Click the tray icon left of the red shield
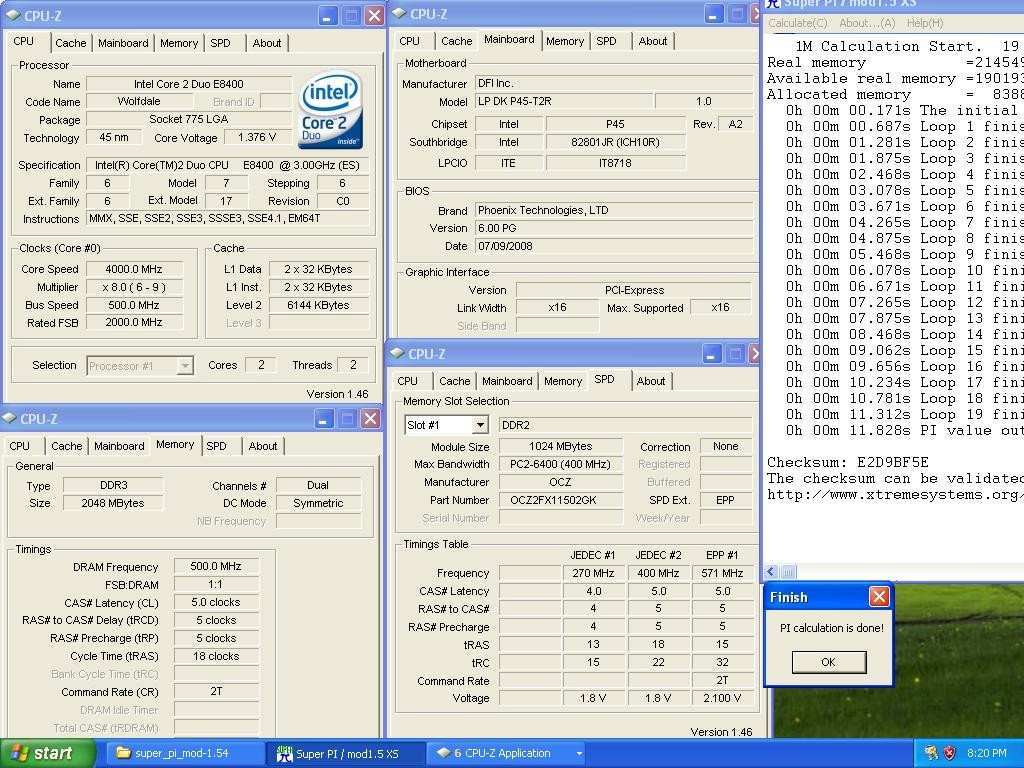Viewport: 1024px width, 768px height. click(x=931, y=753)
